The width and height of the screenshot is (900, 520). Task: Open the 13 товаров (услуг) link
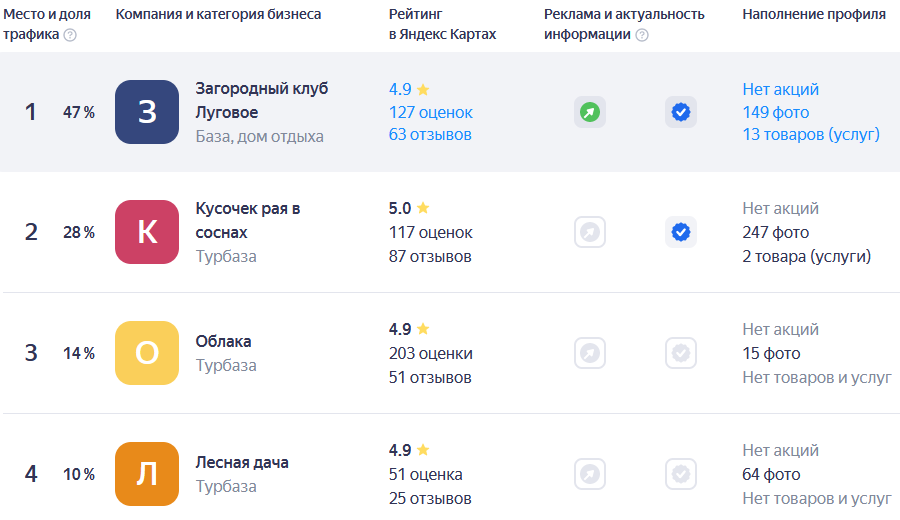(x=811, y=134)
